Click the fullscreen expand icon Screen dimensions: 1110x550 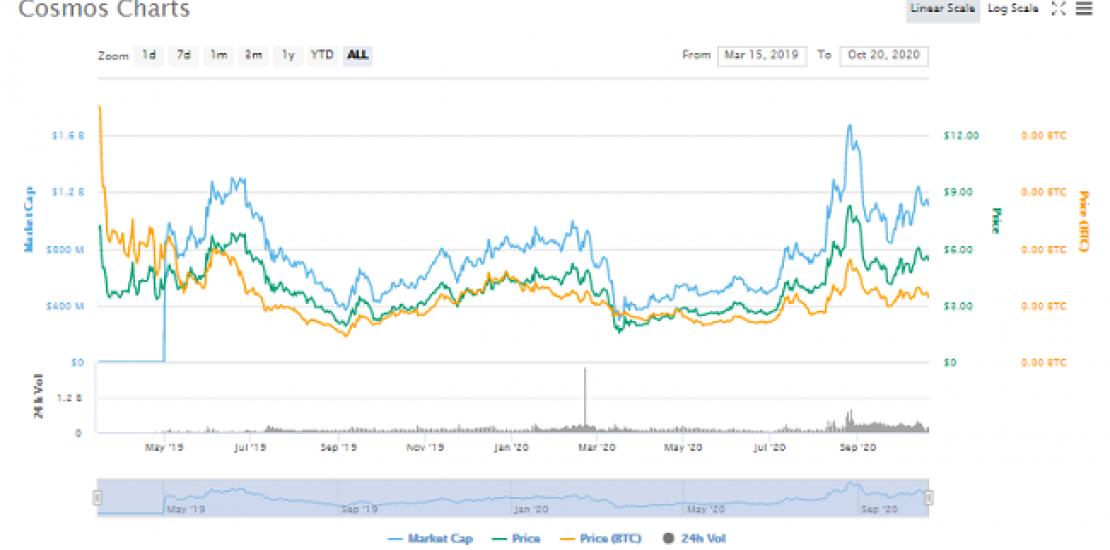pyautogui.click(x=1060, y=9)
